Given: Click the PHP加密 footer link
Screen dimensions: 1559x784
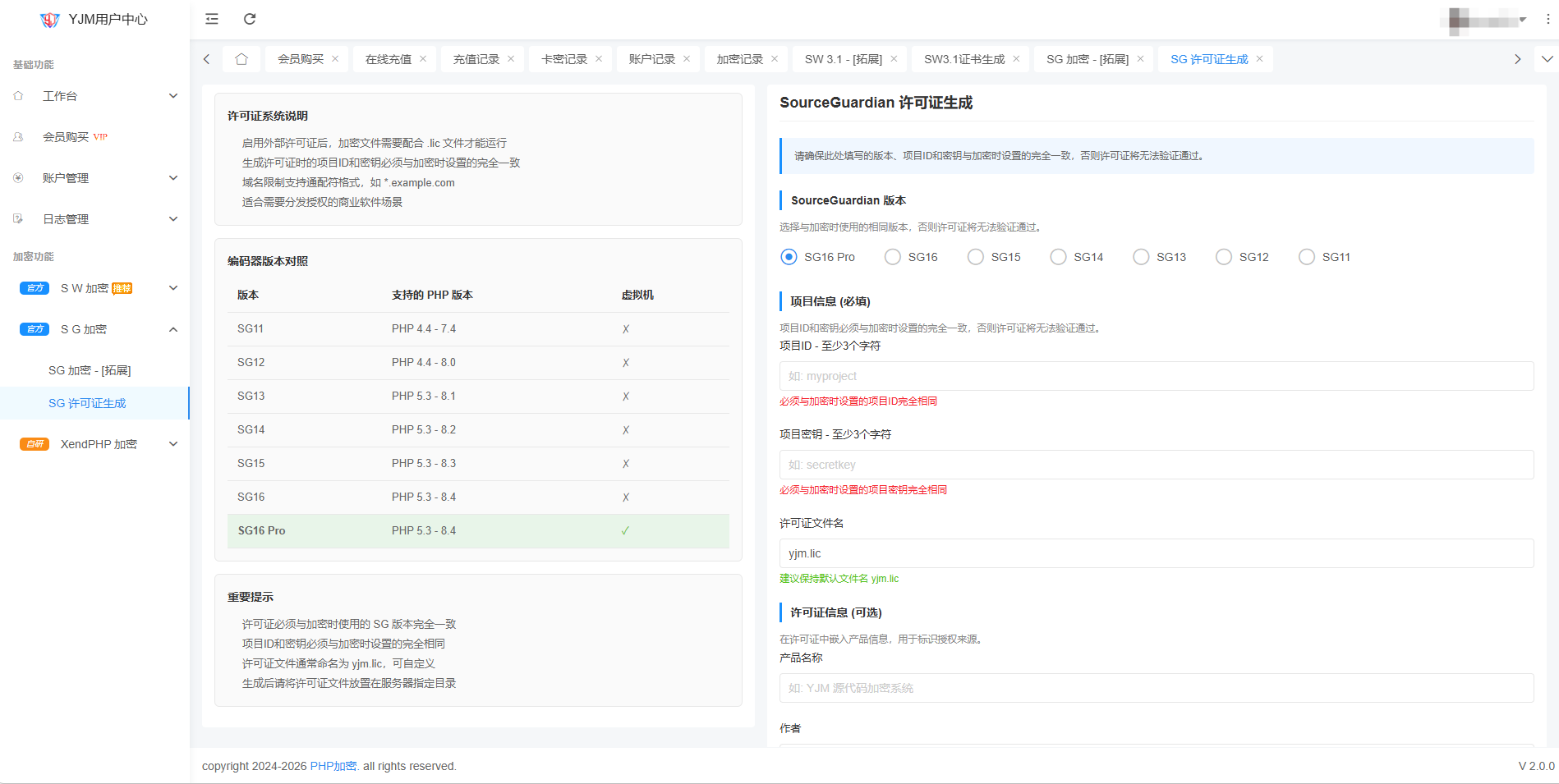Looking at the screenshot, I should [333, 766].
